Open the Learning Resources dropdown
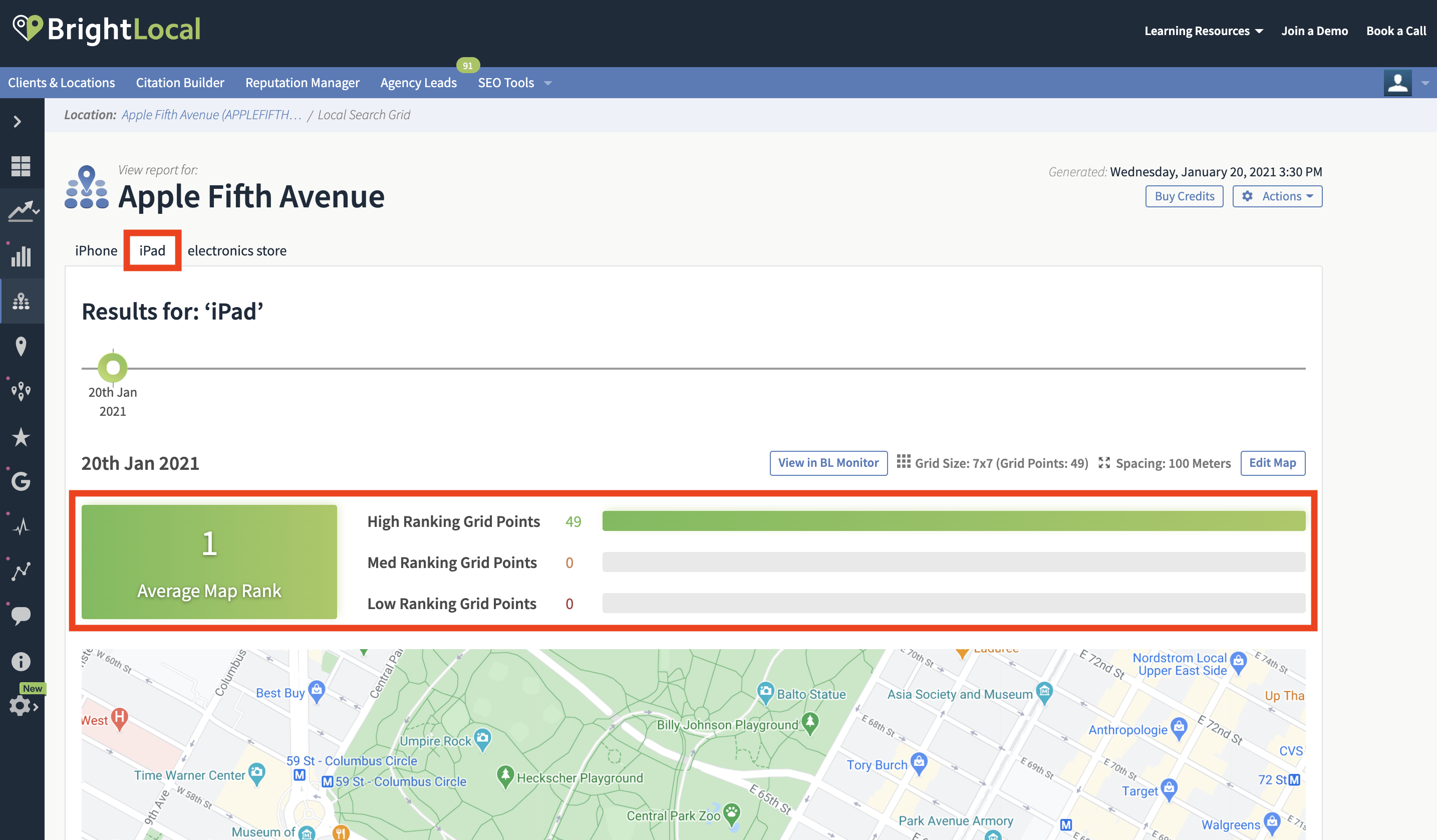1437x840 pixels. [x=1203, y=31]
